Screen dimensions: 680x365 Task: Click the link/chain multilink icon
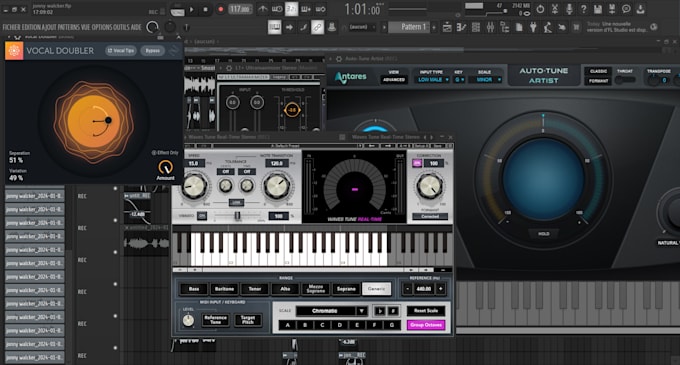[317, 27]
